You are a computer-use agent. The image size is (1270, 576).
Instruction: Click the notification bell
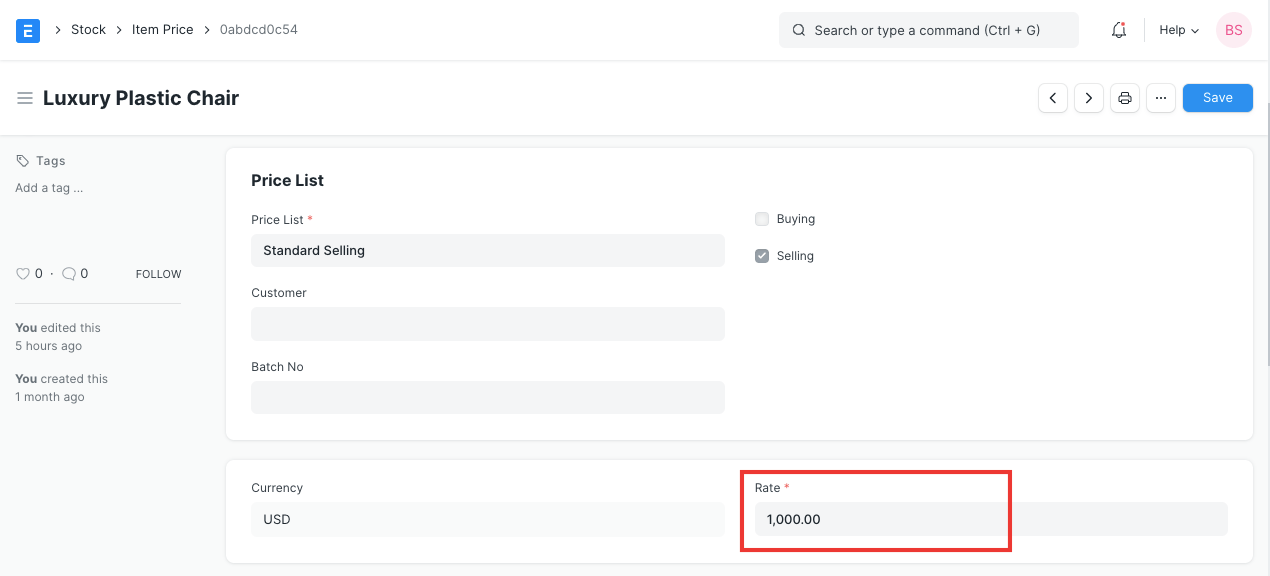pyautogui.click(x=1118, y=30)
